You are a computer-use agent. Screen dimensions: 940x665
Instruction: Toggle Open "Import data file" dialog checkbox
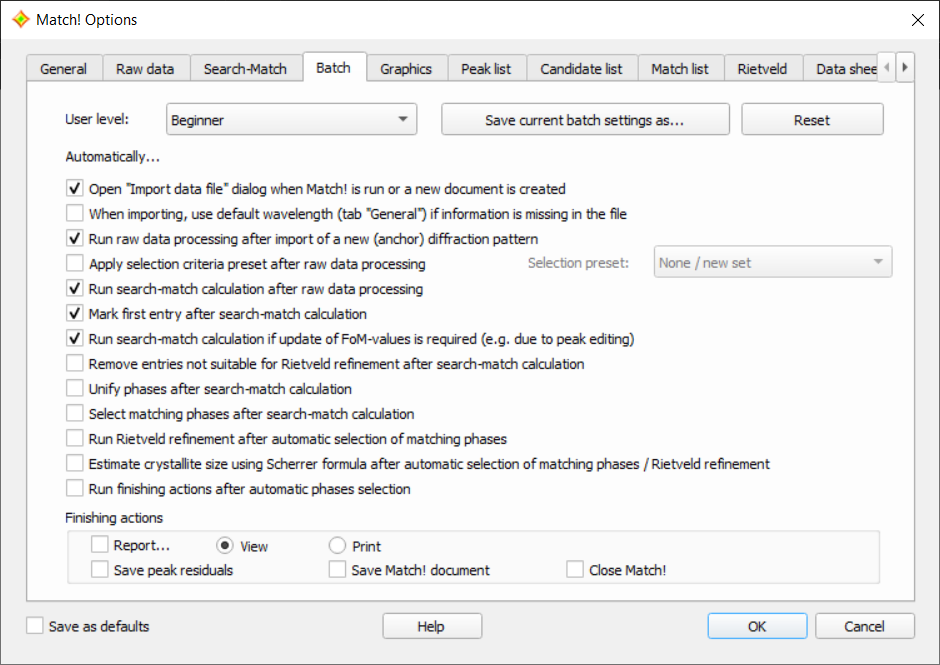coord(74,188)
